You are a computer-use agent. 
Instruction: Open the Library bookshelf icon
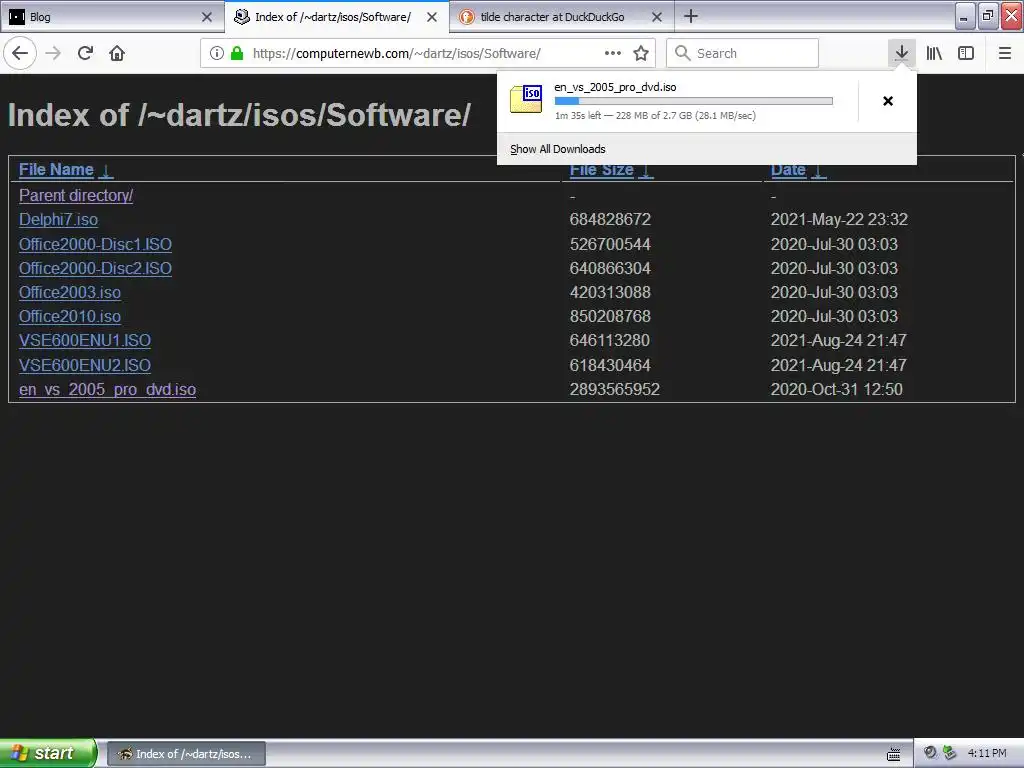pyautogui.click(x=934, y=53)
